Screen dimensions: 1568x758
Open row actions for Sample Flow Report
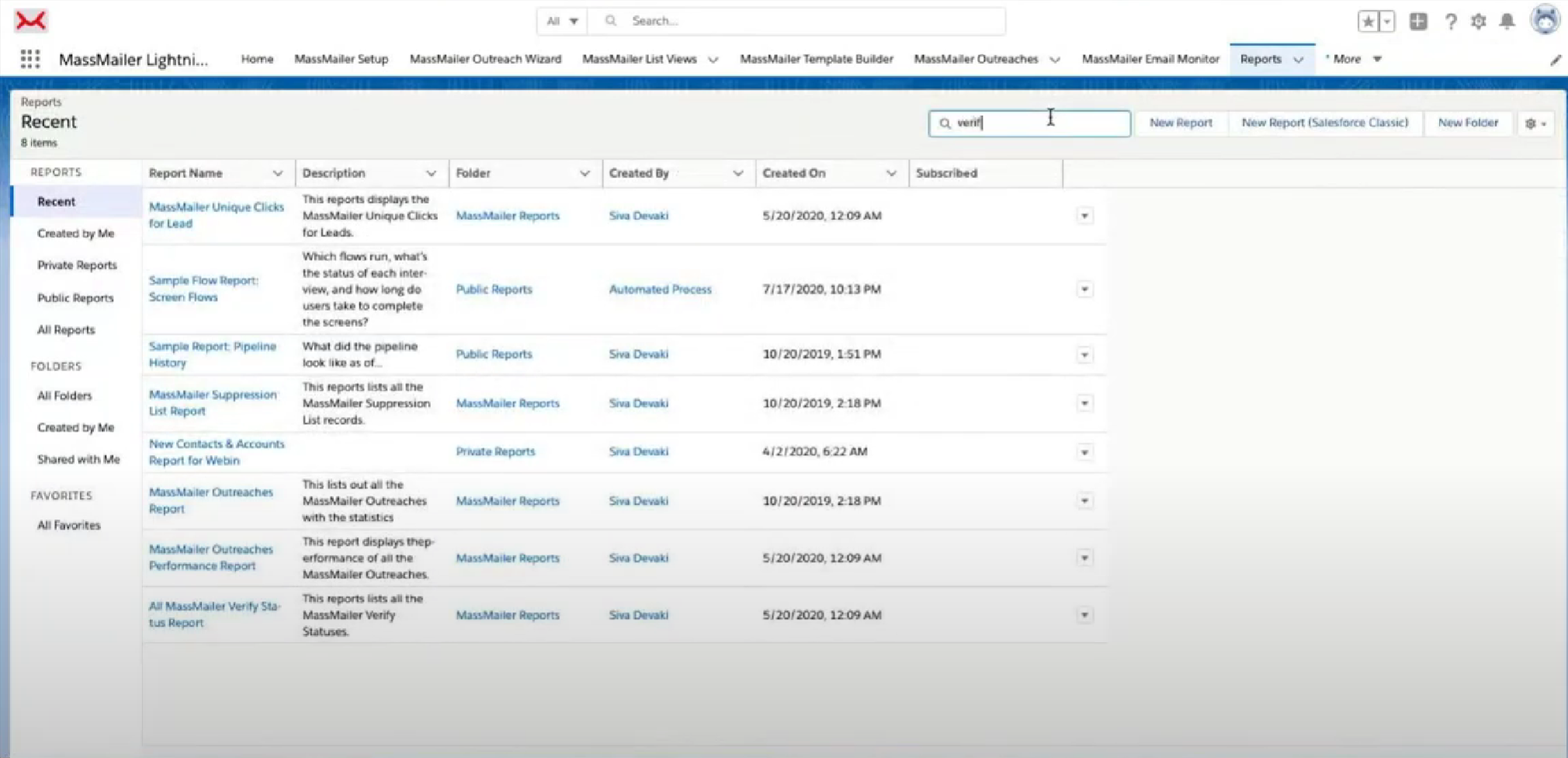pyautogui.click(x=1084, y=290)
